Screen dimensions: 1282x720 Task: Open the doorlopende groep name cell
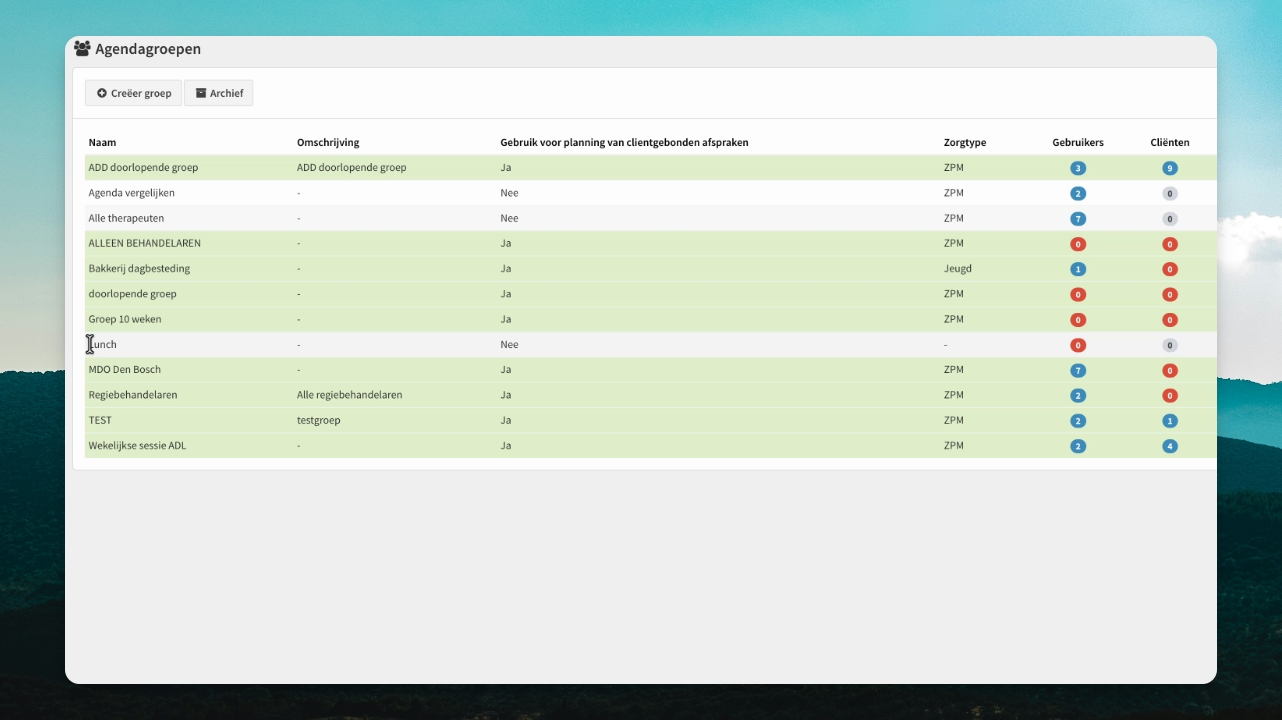click(132, 294)
